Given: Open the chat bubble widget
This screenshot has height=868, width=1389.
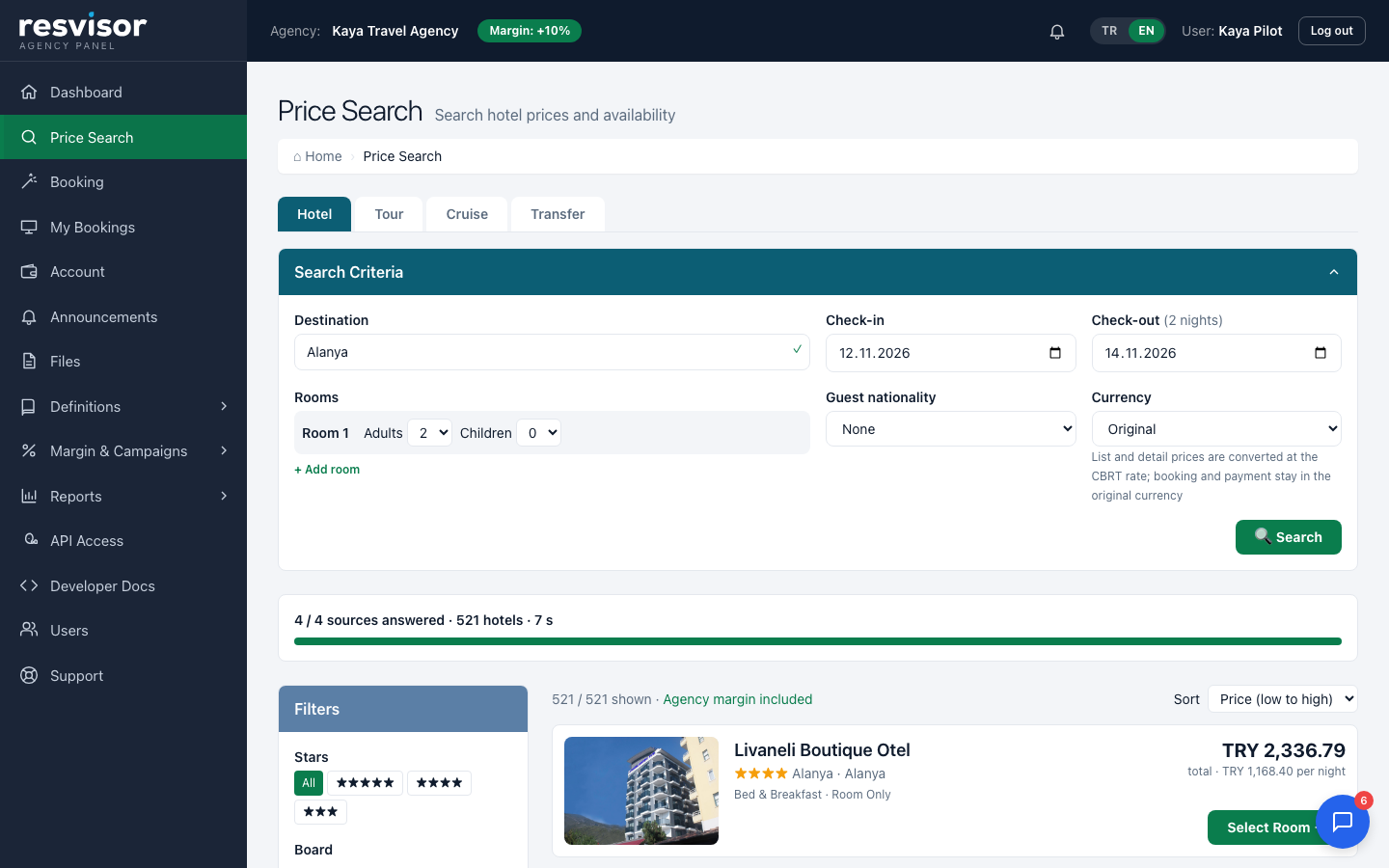Looking at the screenshot, I should tap(1343, 822).
